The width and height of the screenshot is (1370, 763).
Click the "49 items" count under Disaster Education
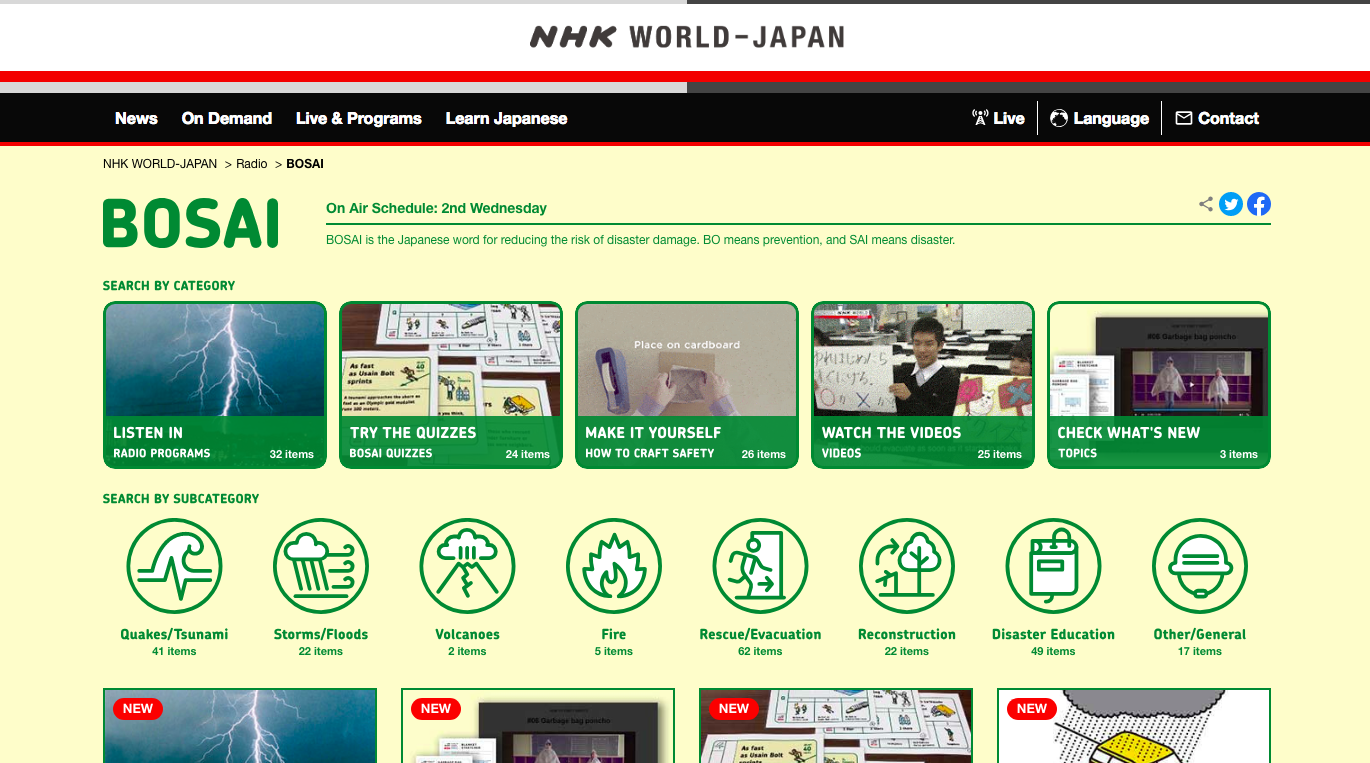(x=1053, y=651)
